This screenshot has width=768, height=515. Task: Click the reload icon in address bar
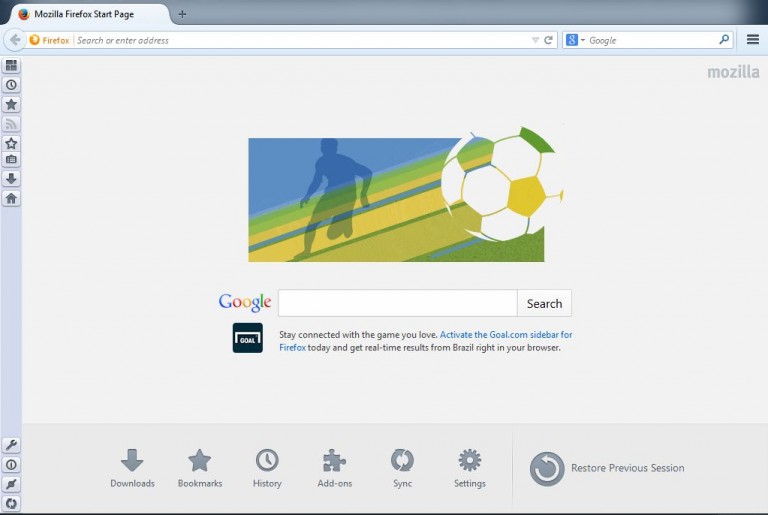pyautogui.click(x=549, y=40)
